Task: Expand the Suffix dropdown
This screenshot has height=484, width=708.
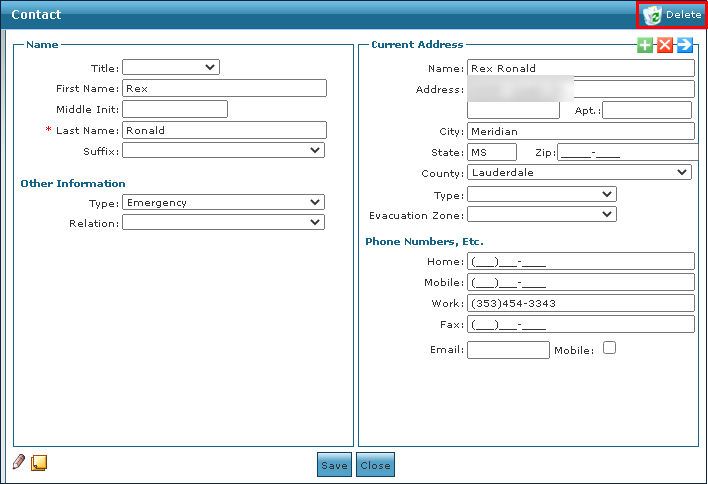Action: [x=223, y=151]
